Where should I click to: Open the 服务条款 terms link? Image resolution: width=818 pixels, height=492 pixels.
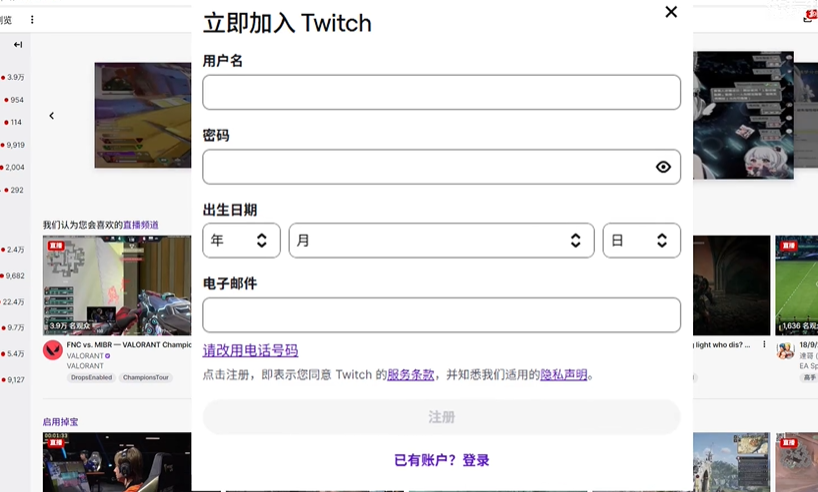pyautogui.click(x=410, y=375)
